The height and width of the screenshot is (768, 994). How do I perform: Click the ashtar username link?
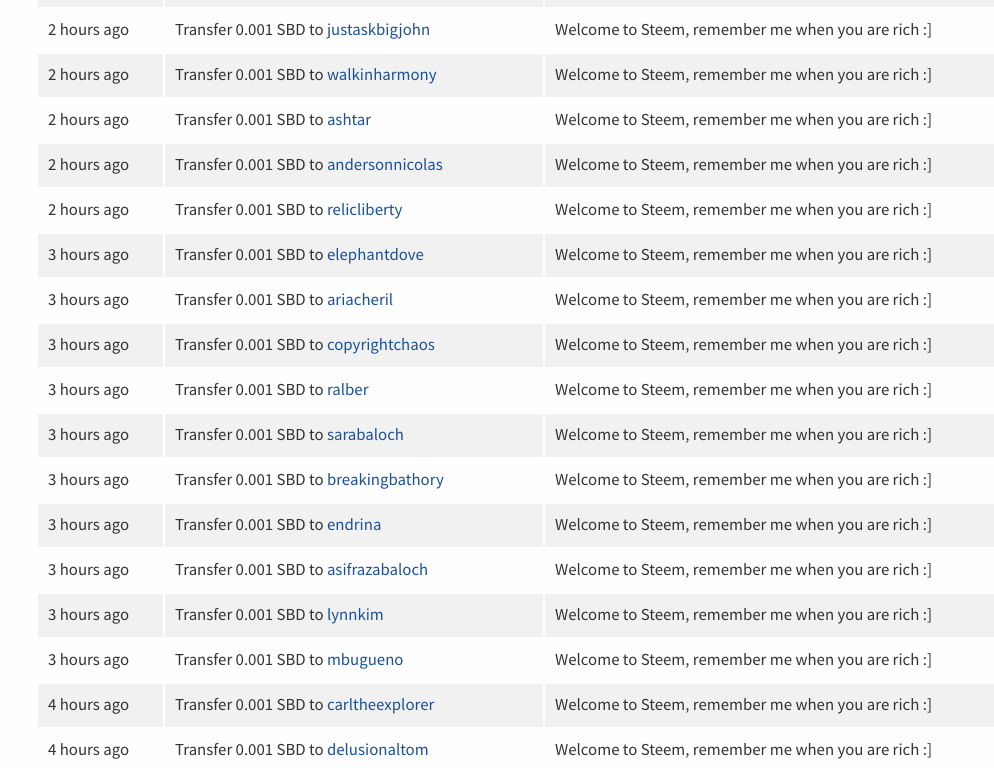click(x=349, y=120)
